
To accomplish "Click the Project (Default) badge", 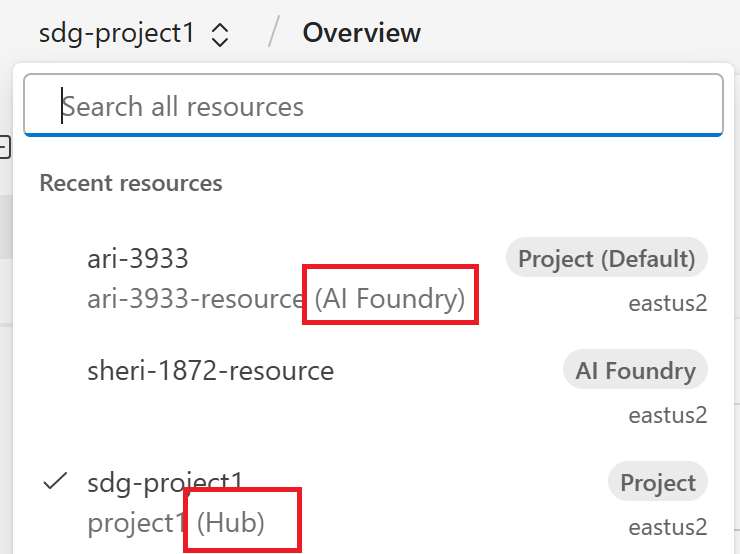I will (606, 259).
